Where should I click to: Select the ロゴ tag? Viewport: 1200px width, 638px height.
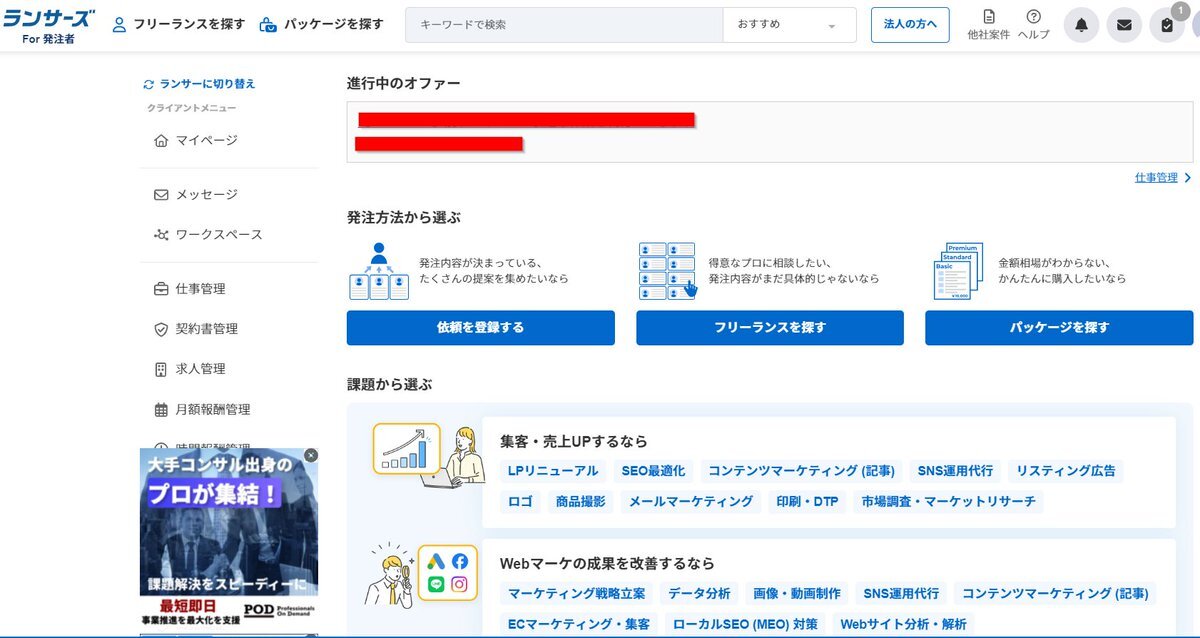(521, 502)
